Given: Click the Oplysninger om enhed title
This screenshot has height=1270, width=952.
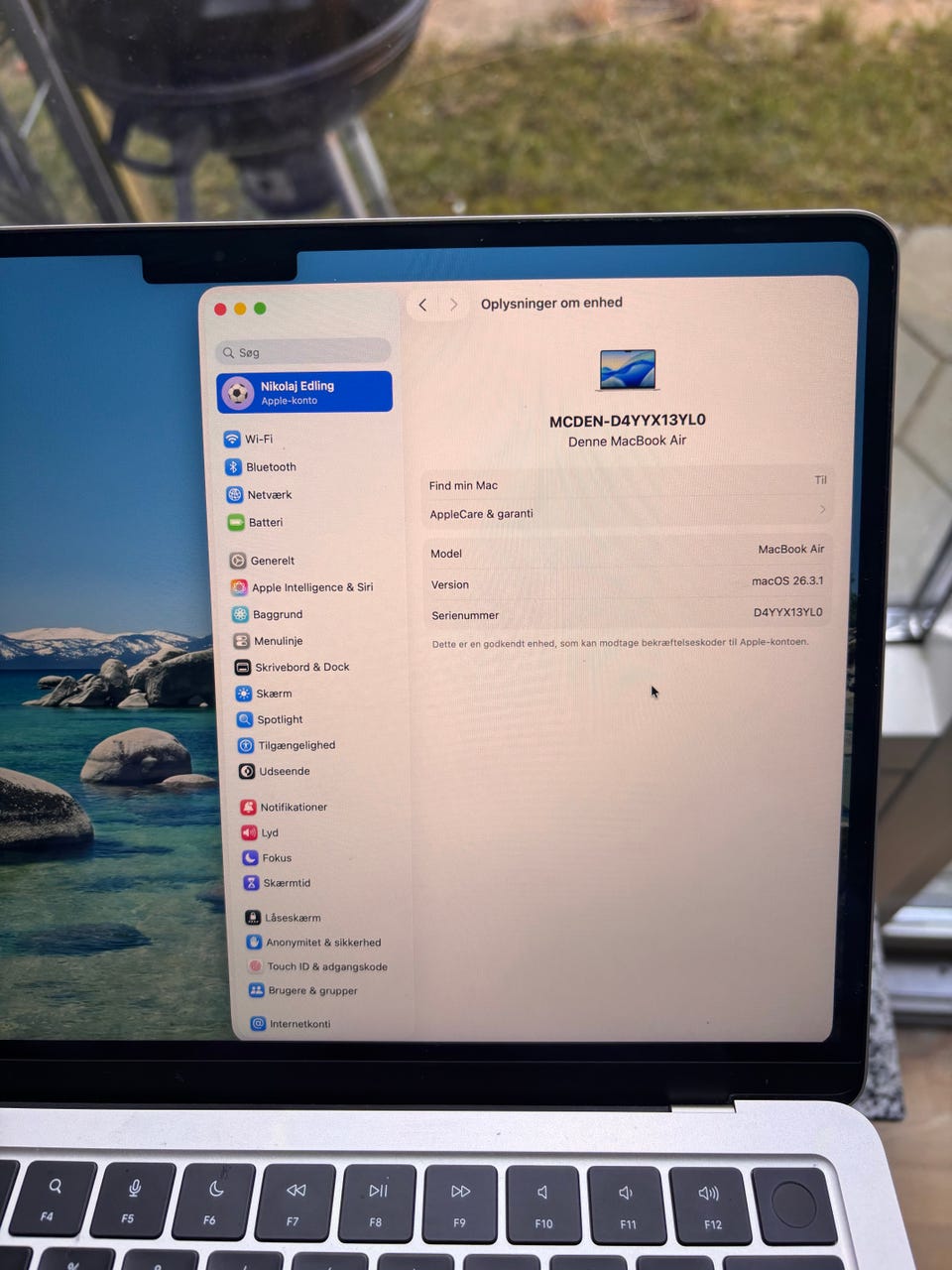Looking at the screenshot, I should click(x=551, y=303).
